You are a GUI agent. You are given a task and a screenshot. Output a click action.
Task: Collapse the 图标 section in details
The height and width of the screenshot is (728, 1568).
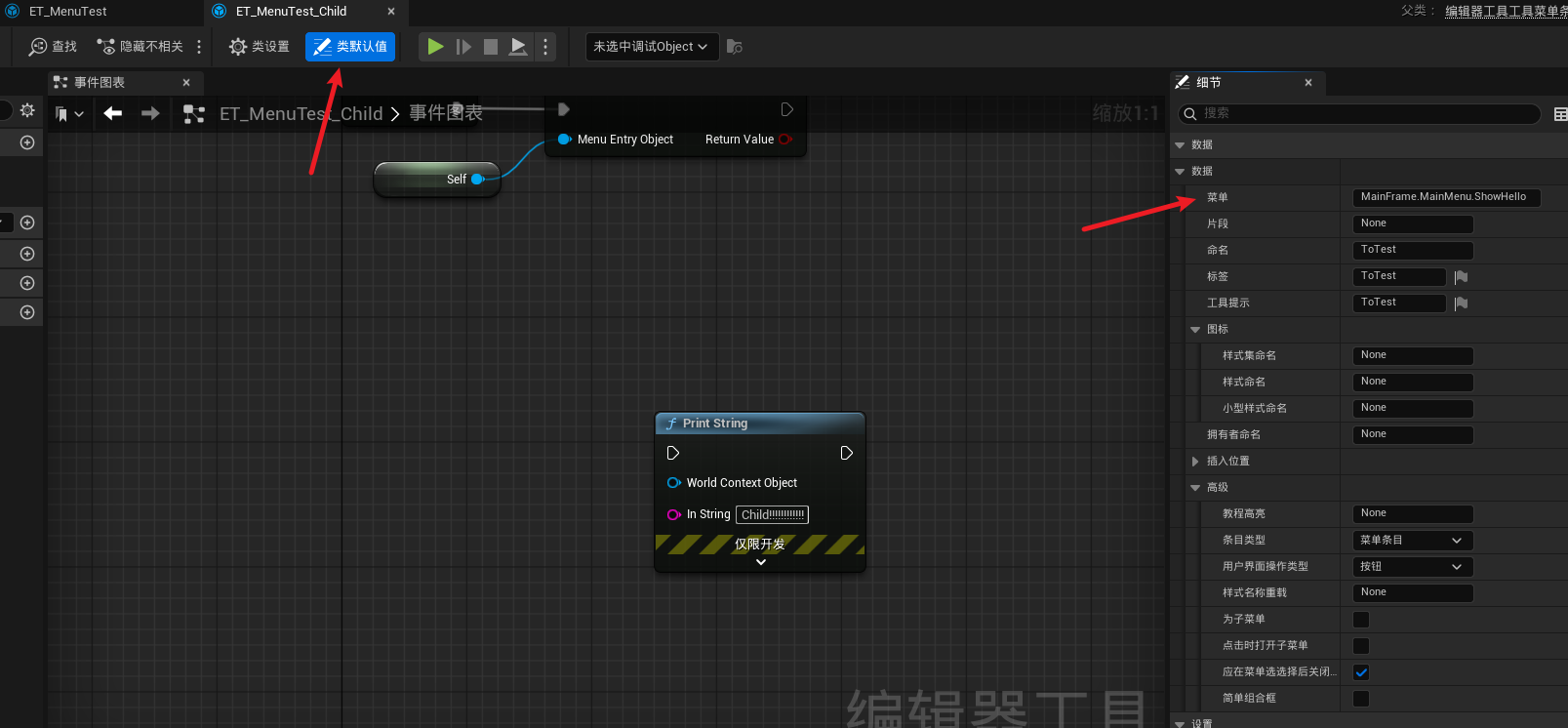click(1195, 330)
